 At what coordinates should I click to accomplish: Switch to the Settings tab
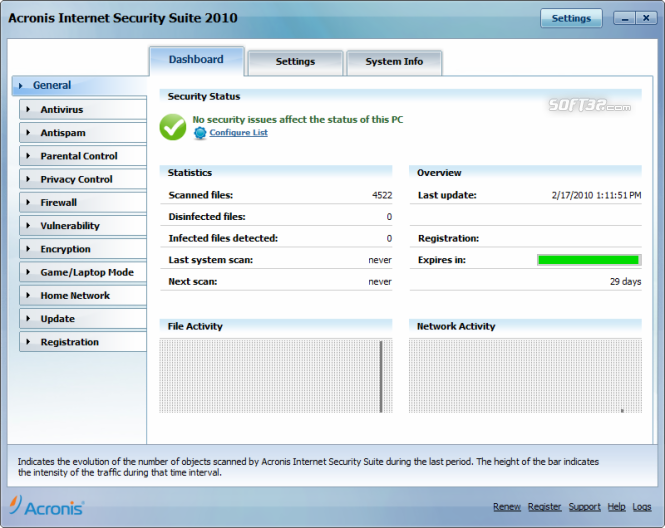[295, 62]
